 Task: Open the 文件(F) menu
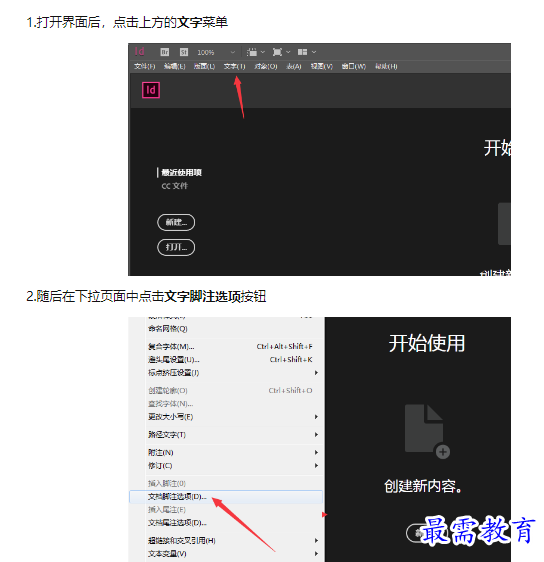point(145,66)
